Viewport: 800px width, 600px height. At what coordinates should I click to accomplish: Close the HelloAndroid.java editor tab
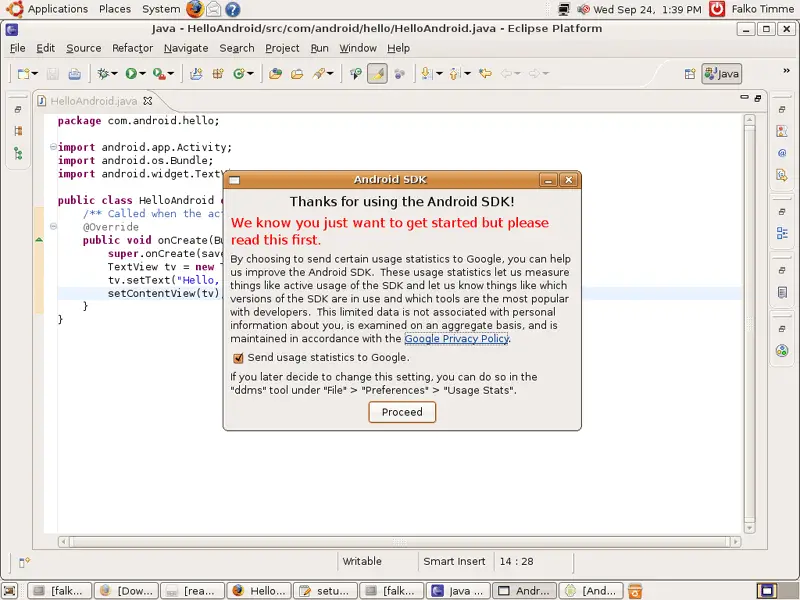[147, 101]
